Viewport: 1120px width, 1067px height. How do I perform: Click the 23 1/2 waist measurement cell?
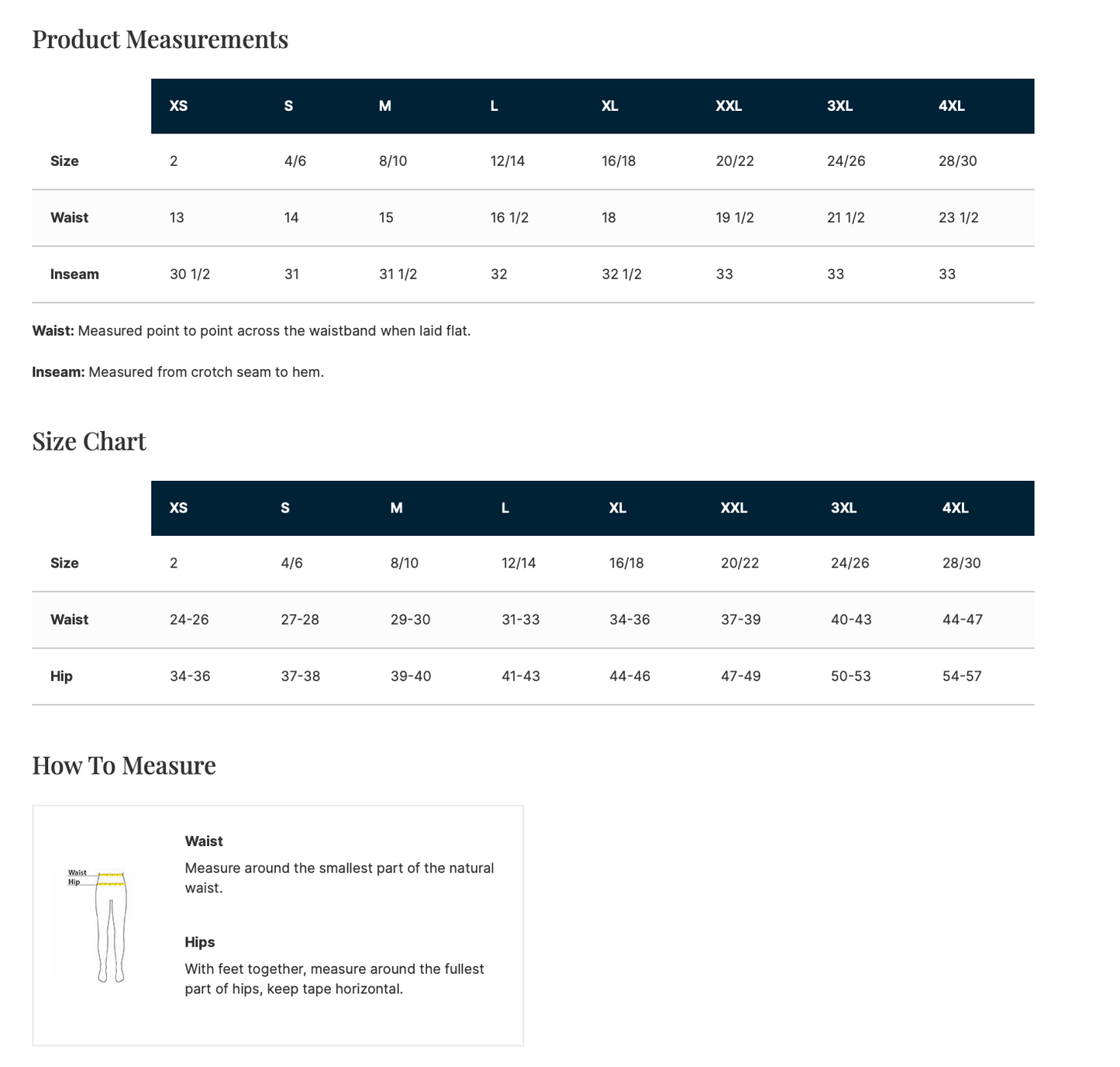pos(958,218)
